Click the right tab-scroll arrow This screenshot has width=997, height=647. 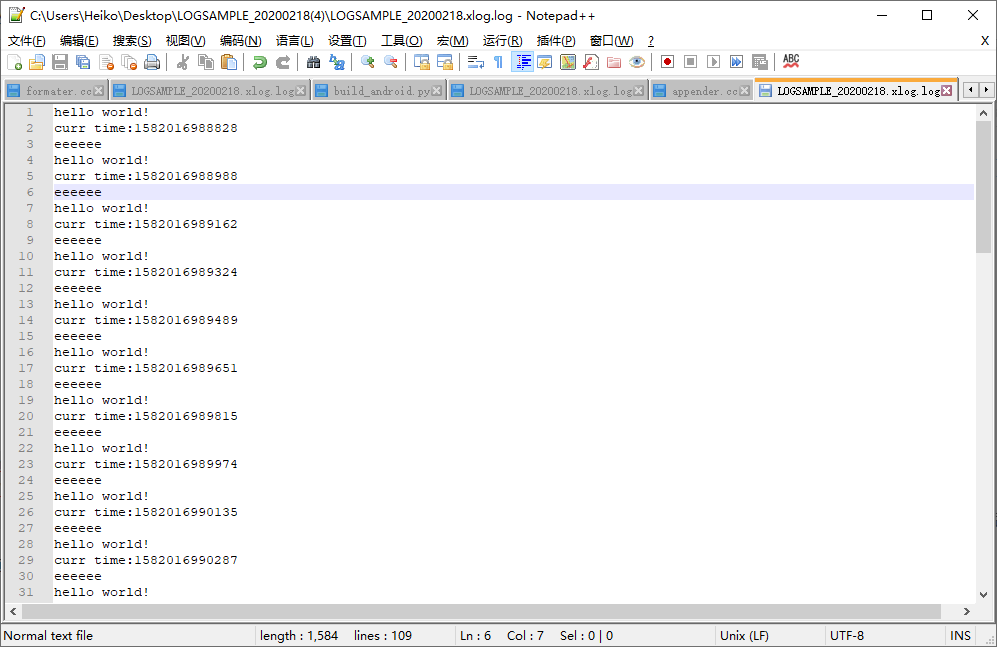(984, 90)
